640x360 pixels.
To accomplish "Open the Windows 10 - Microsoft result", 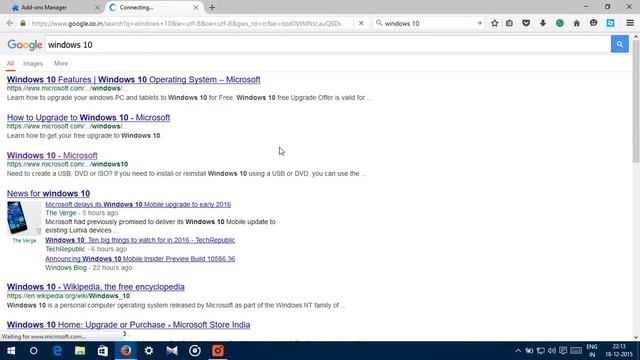I will coord(52,156).
